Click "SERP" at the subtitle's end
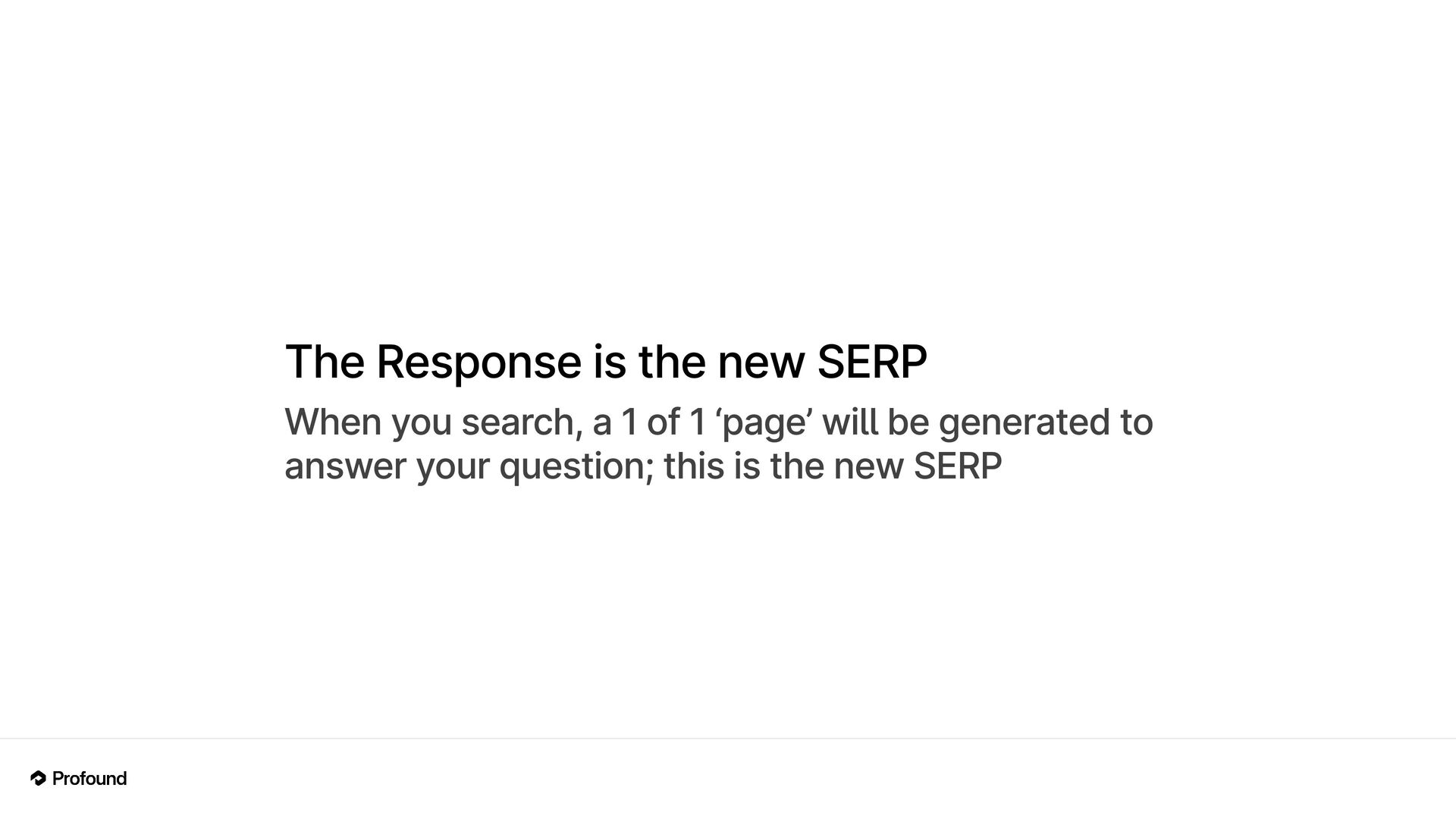The image size is (1456, 819). tap(957, 466)
